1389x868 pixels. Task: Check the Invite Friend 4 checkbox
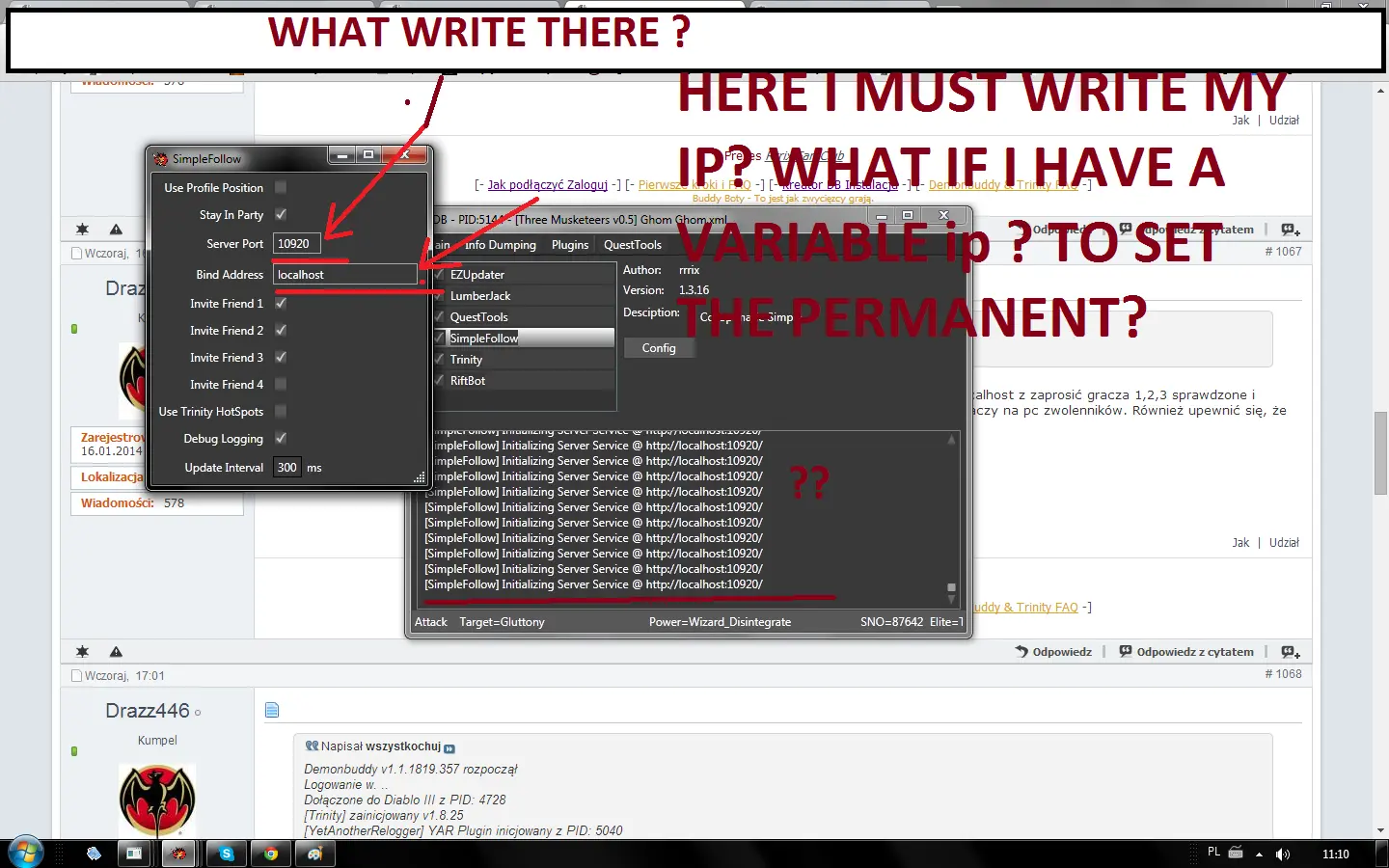pos(281,384)
